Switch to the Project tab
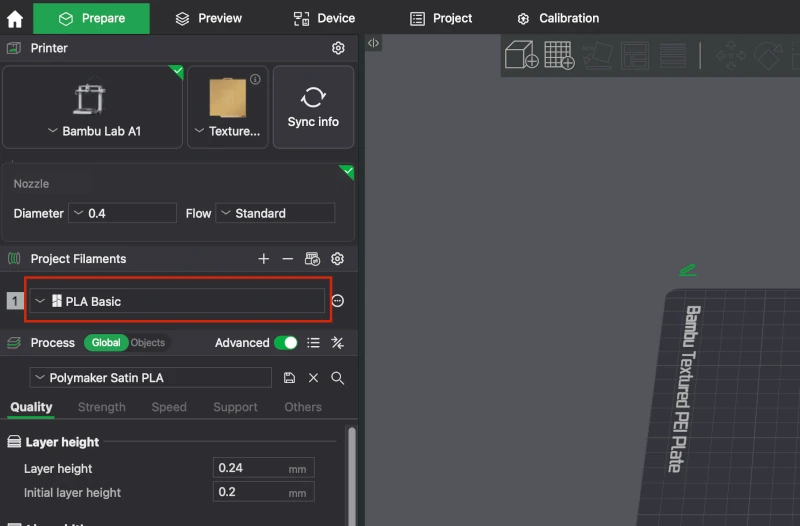 coord(441,18)
